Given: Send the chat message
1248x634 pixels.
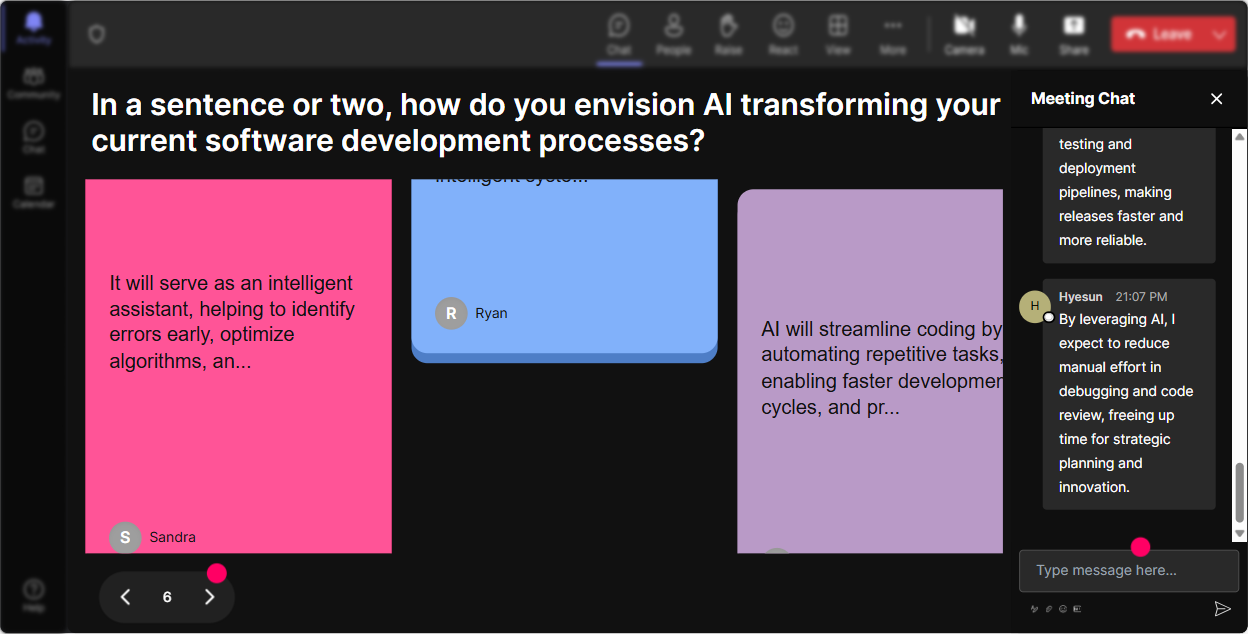Looking at the screenshot, I should coord(1222,608).
